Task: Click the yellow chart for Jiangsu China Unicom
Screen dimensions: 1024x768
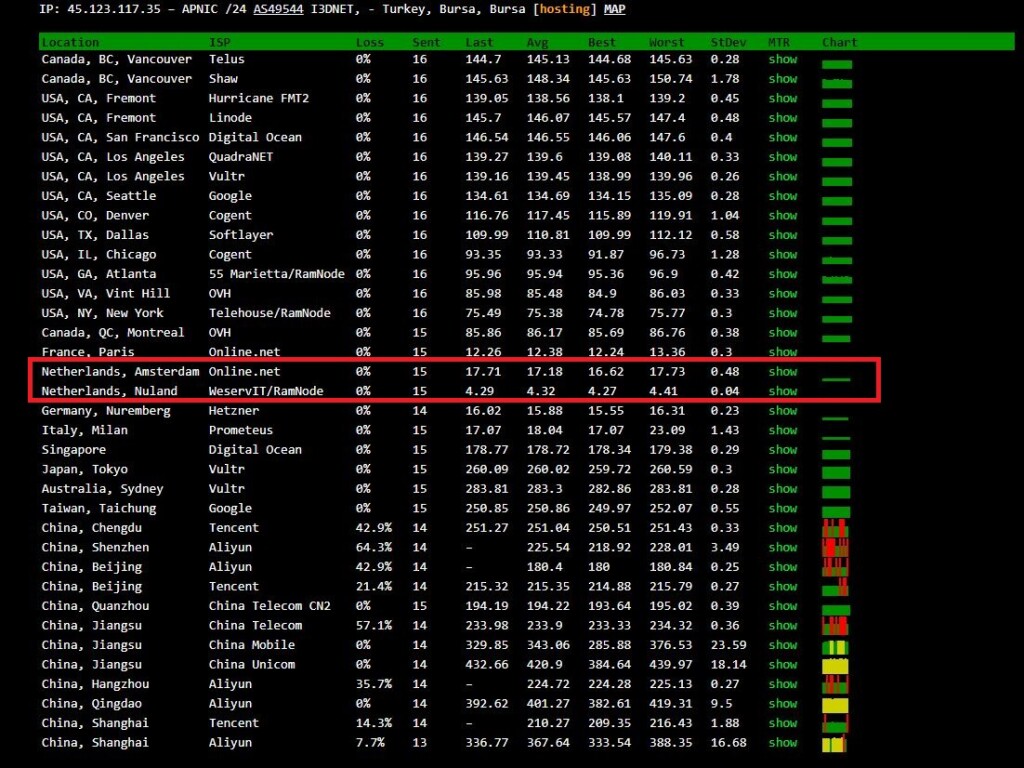Action: pos(835,666)
